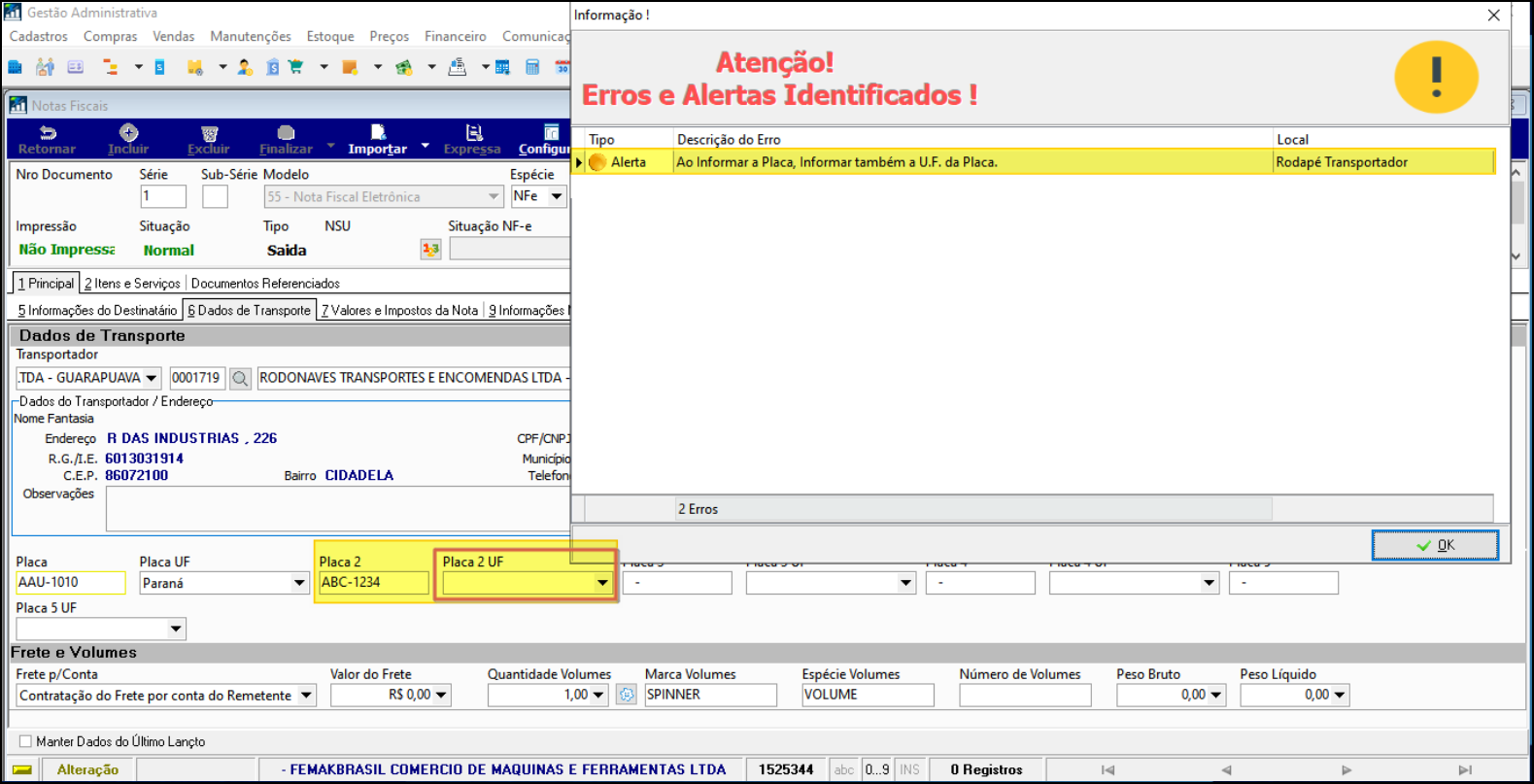Open the Valor do Frete dropdown arrow
This screenshot has width=1534, height=784.
(x=441, y=695)
